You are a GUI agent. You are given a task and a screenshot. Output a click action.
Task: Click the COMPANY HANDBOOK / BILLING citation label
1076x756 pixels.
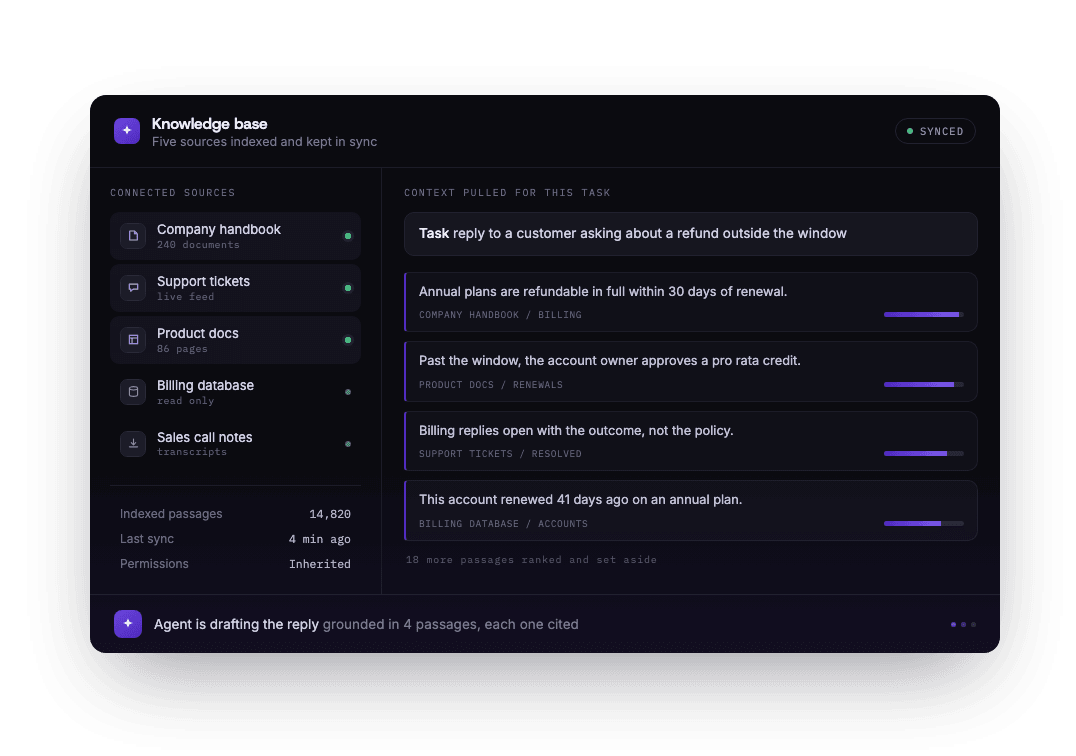pyautogui.click(x=500, y=315)
